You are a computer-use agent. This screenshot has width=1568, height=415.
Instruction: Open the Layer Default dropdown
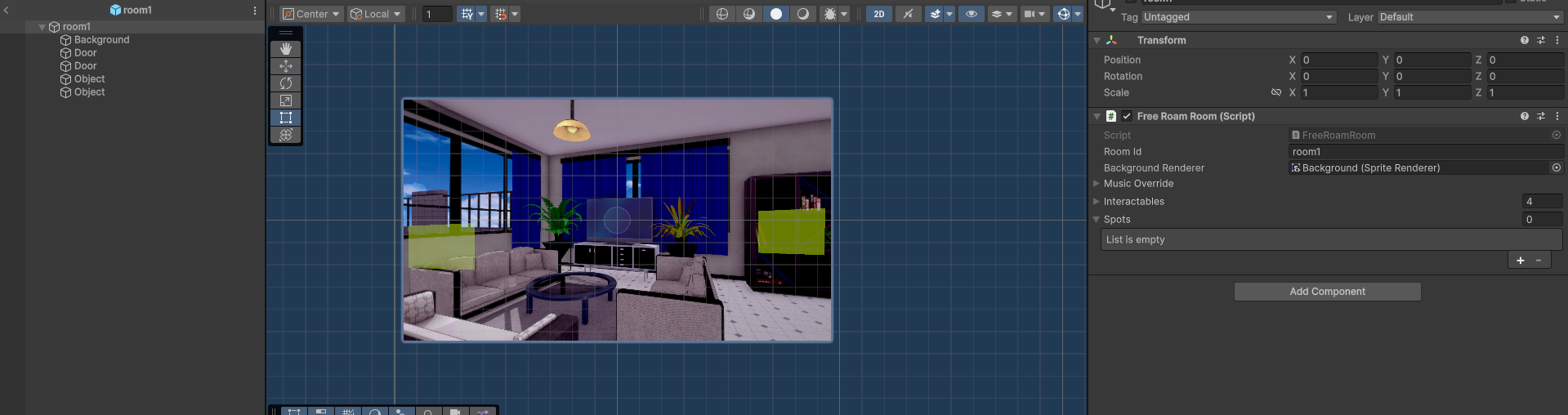pyautogui.click(x=1470, y=17)
